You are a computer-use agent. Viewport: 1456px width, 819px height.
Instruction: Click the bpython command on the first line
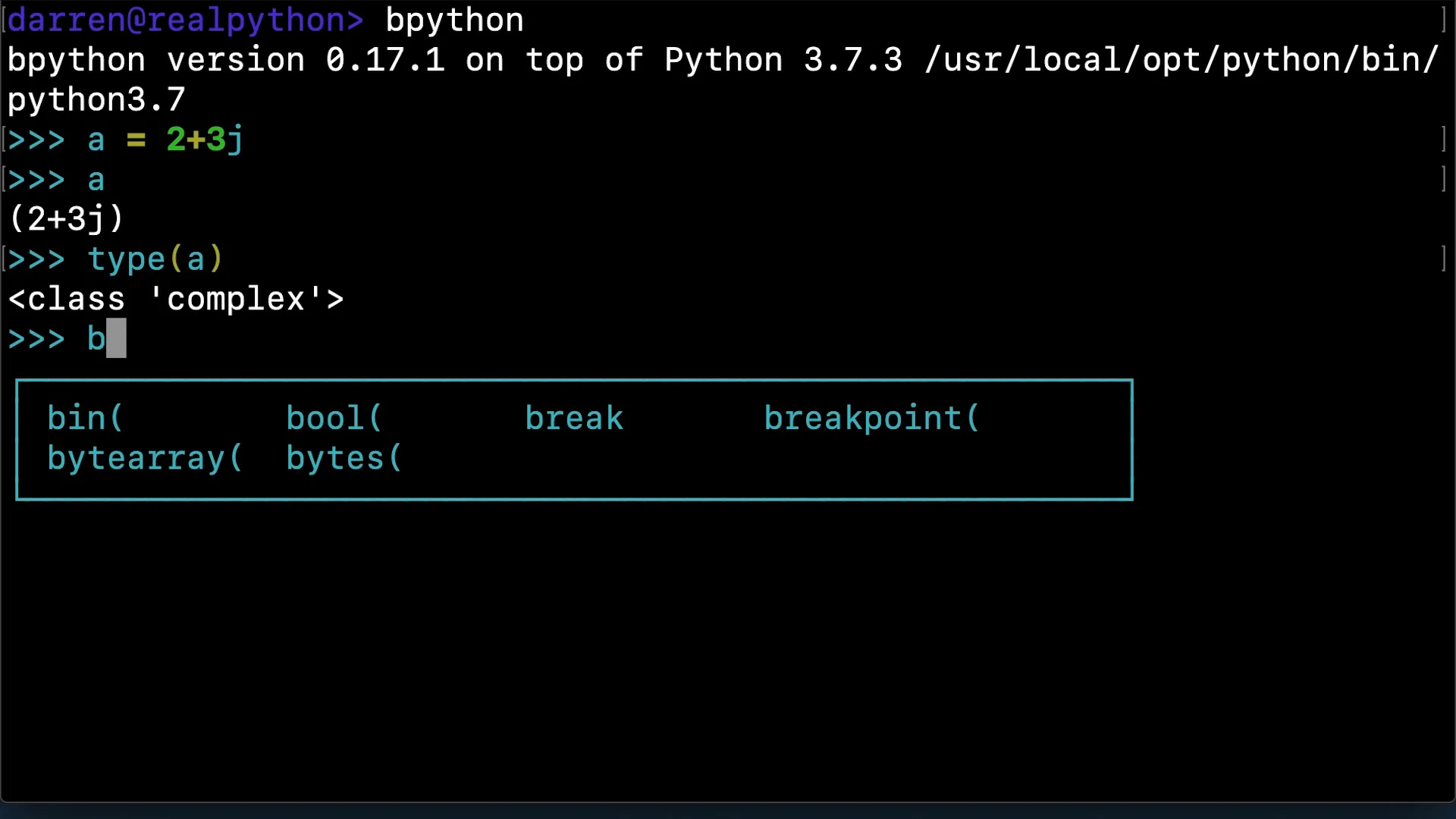[454, 20]
